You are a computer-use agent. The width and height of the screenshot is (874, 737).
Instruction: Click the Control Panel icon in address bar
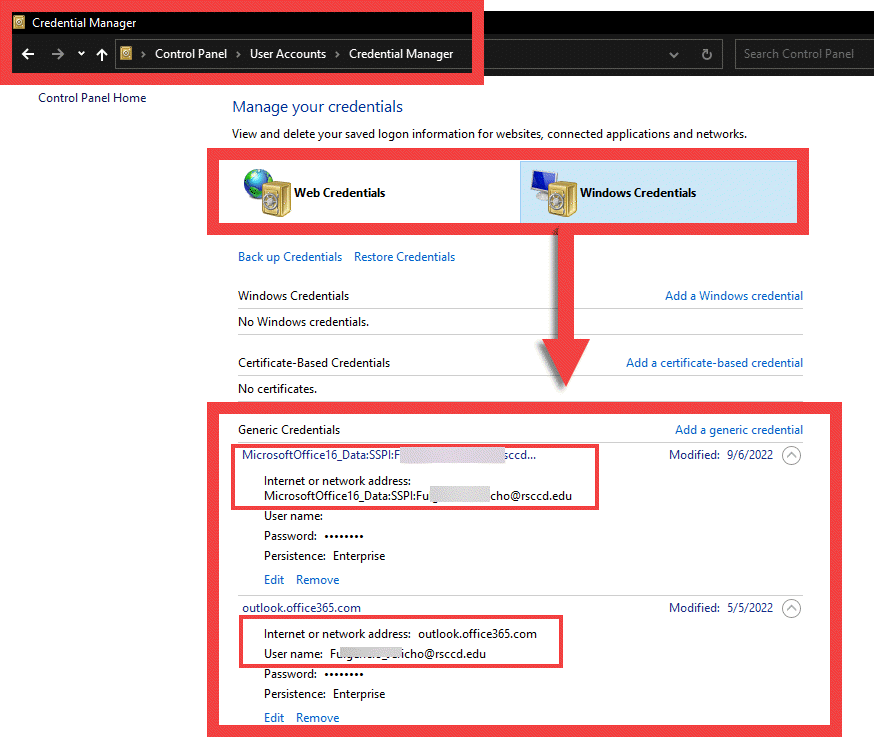pyautogui.click(x=127, y=54)
